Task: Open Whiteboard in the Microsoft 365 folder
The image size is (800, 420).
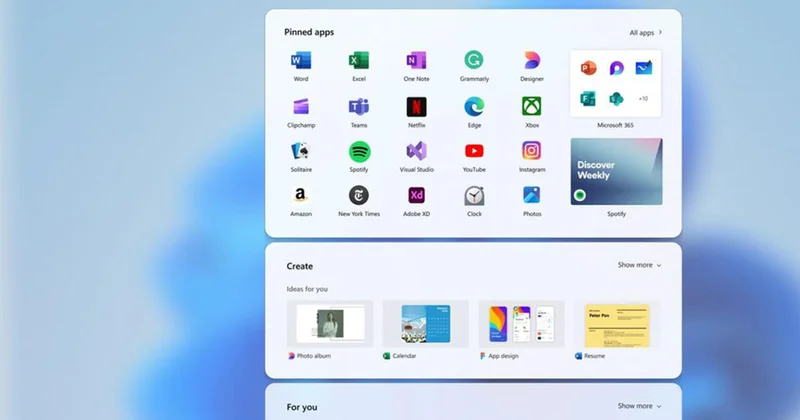Action: pos(644,67)
